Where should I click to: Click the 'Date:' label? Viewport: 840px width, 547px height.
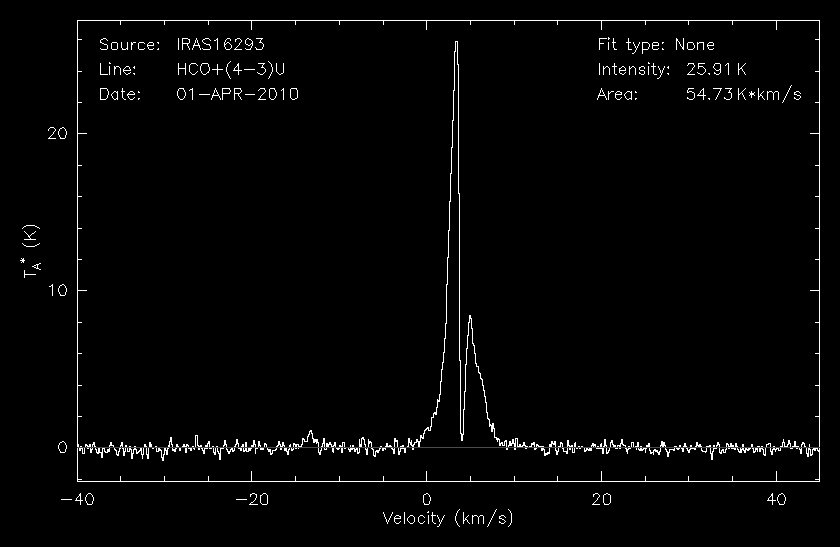click(x=120, y=94)
